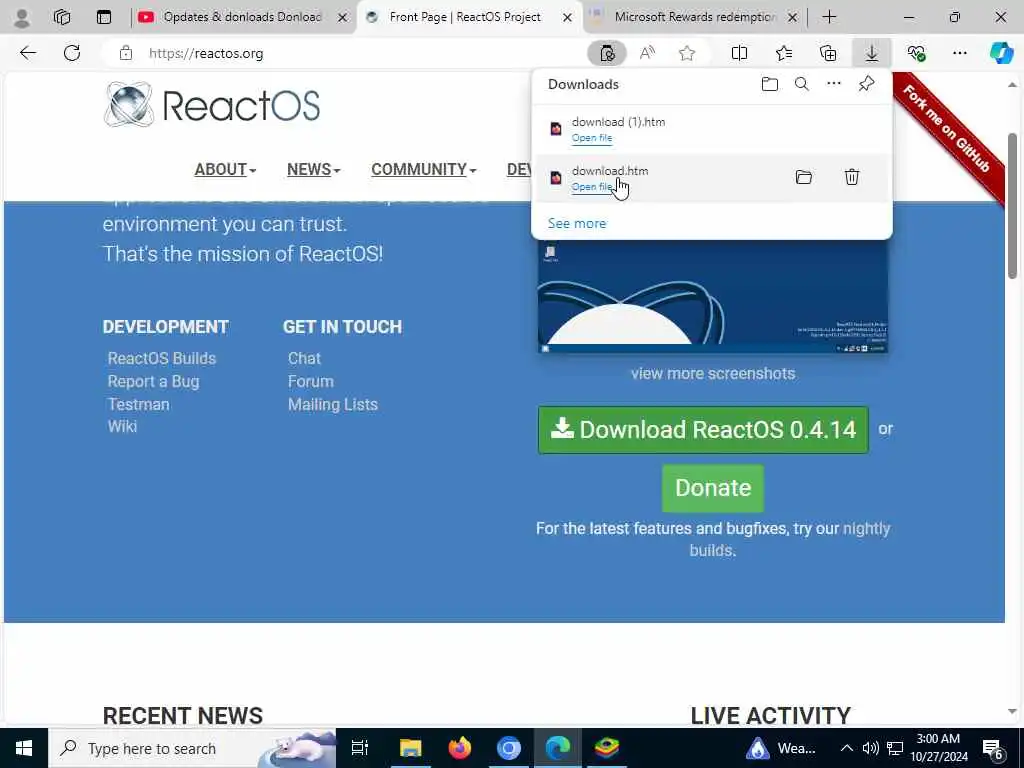
Task: Click the Read aloud icon
Action: (647, 53)
